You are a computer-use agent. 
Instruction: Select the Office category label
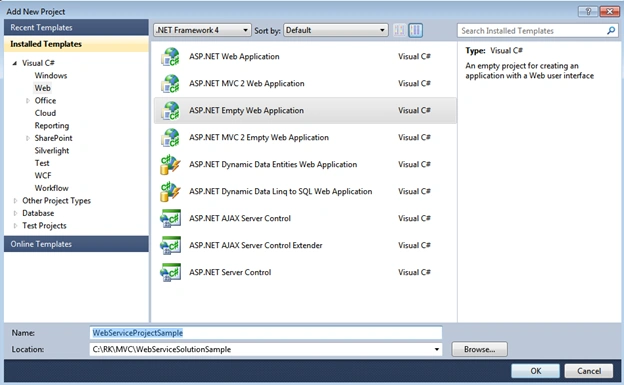[x=45, y=101]
